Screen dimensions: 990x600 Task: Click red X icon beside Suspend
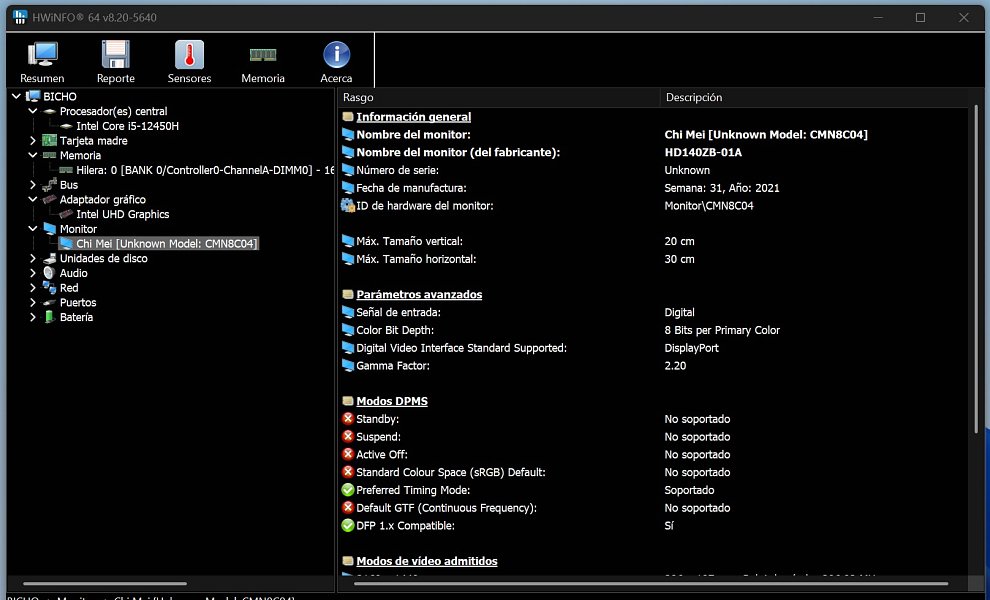point(348,436)
